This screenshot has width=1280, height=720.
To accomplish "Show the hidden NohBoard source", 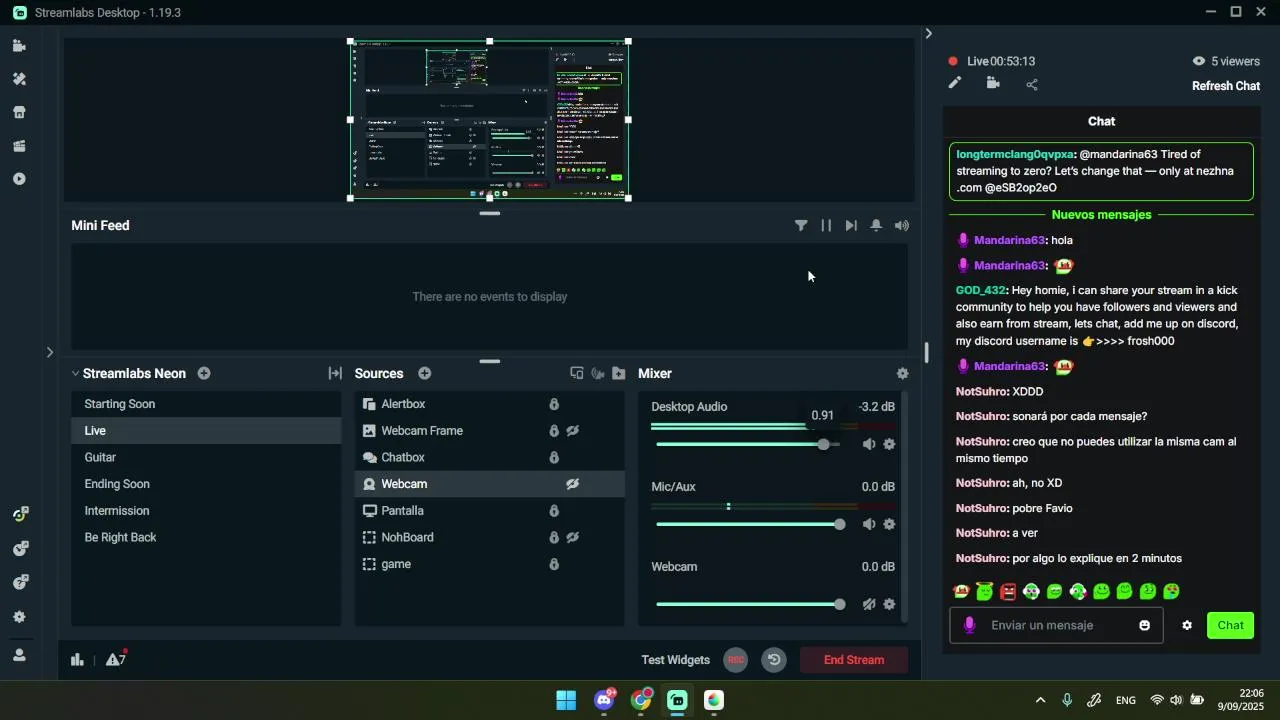I will [573, 538].
